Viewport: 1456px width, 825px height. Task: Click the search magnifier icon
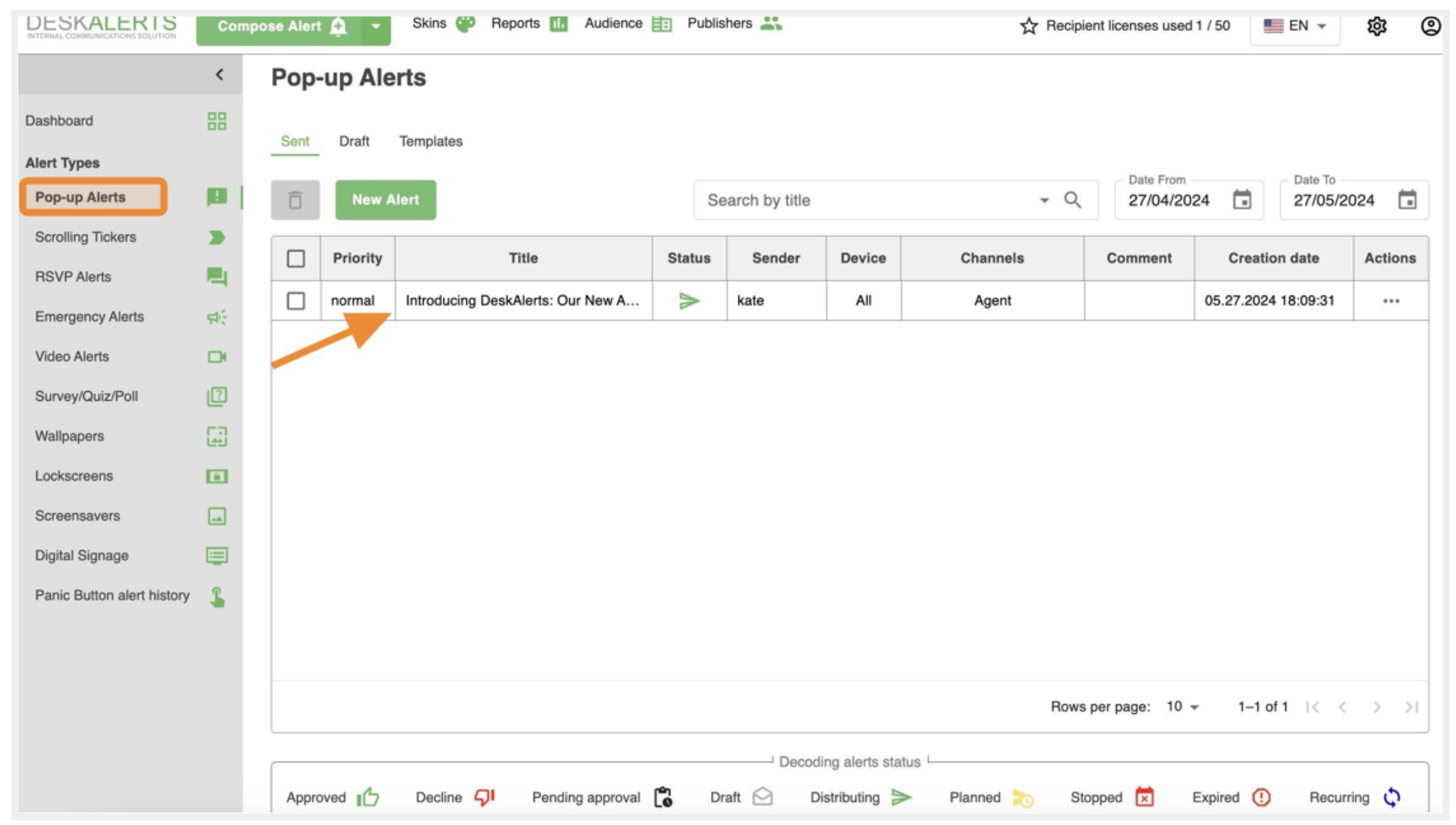[x=1073, y=200]
